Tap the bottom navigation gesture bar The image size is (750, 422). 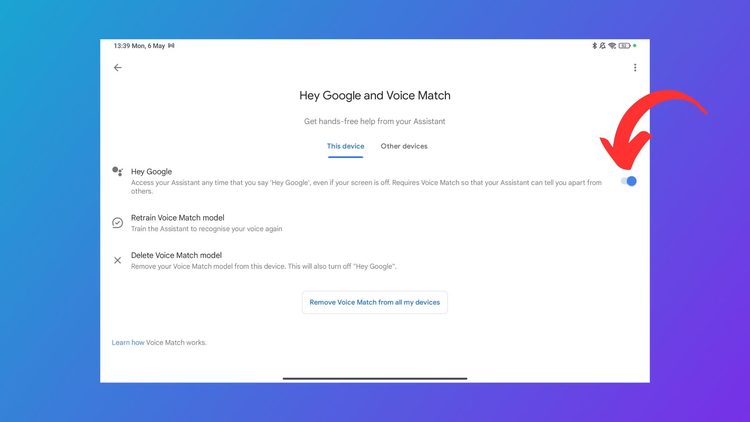click(x=375, y=378)
